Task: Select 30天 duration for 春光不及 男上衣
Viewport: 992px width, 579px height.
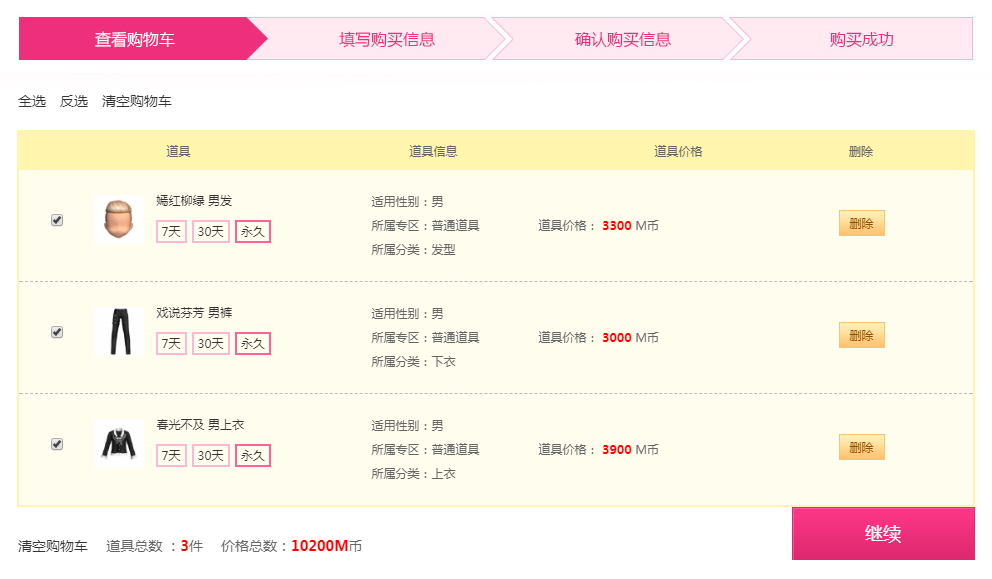Action: tap(211, 456)
